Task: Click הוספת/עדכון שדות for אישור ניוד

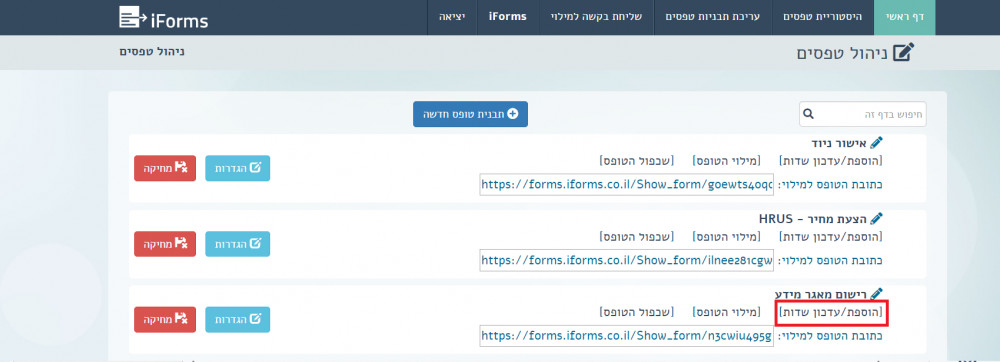Action: [x=831, y=161]
